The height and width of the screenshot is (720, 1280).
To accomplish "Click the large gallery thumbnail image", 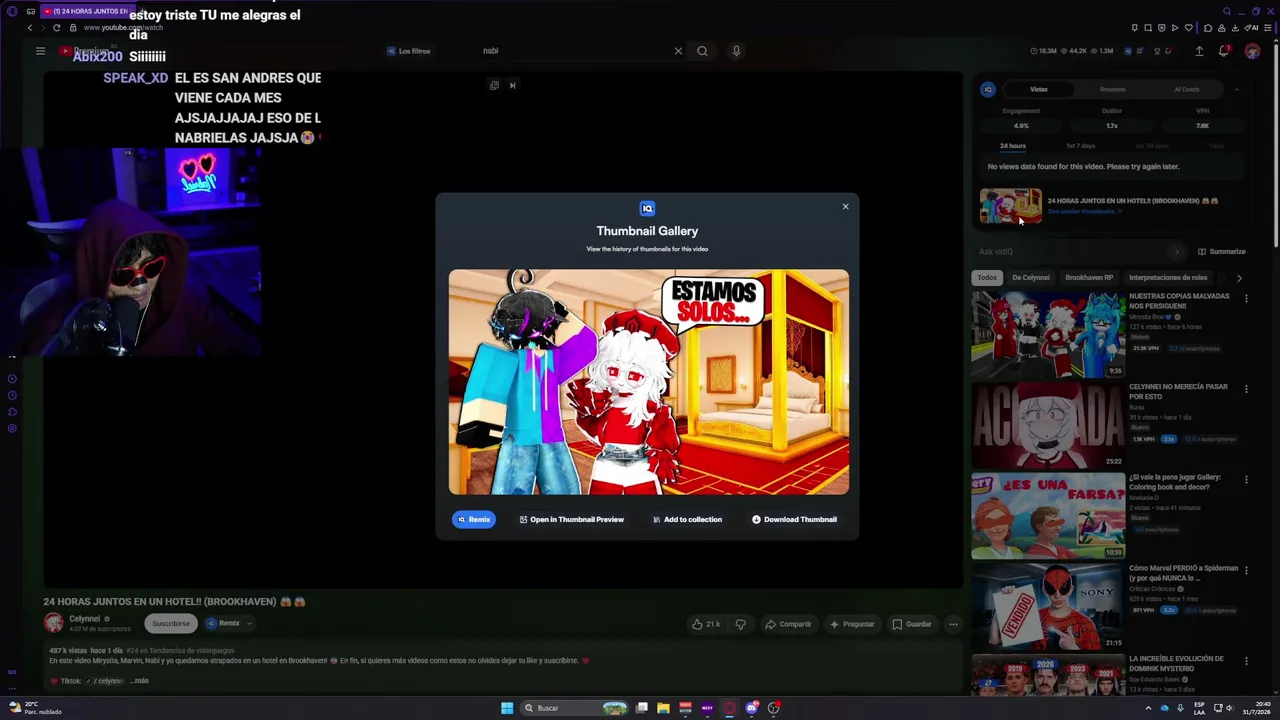I will coord(649,381).
